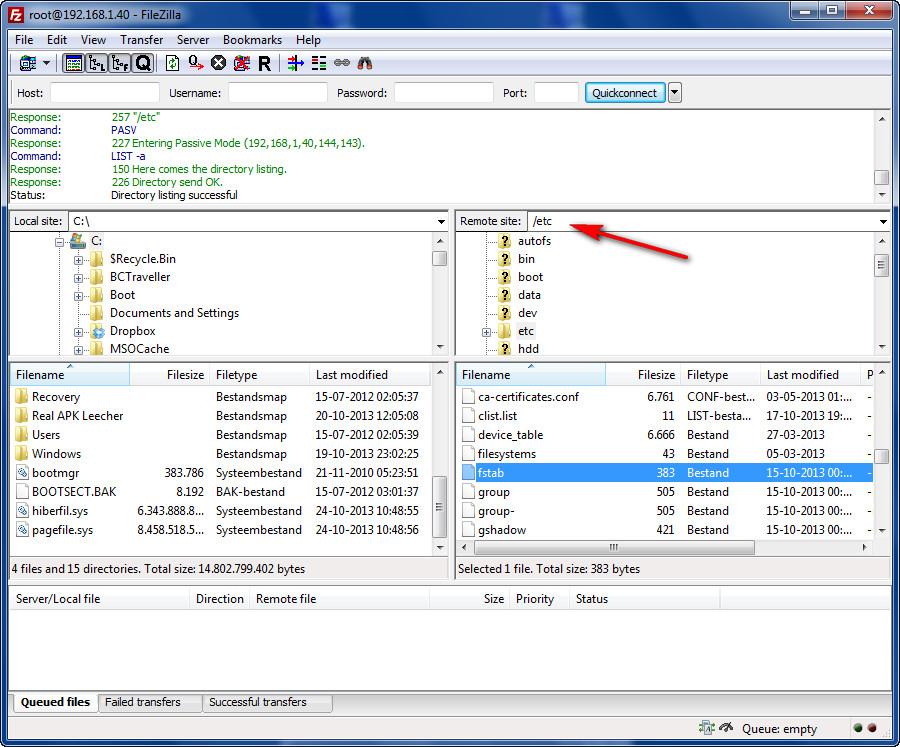Select the ca-certificates.conf remote file
The height and width of the screenshot is (747, 900).
click(666, 397)
